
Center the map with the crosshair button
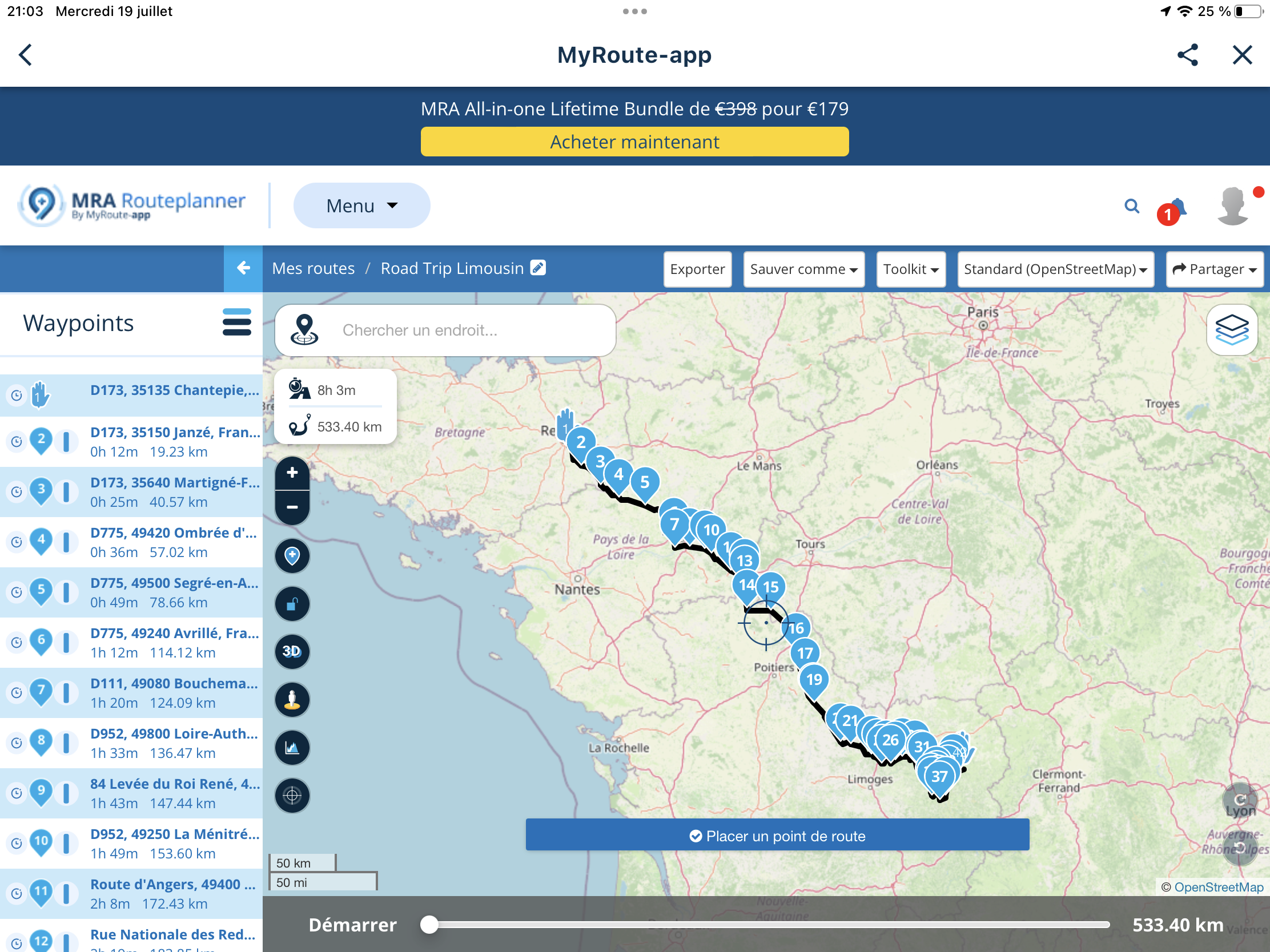292,796
